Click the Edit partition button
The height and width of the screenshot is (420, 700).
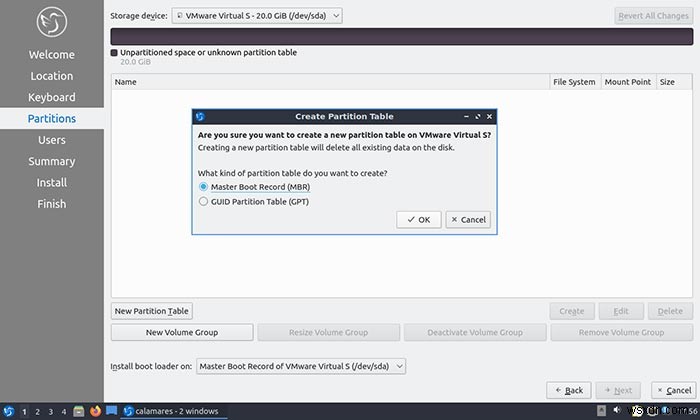tap(621, 311)
